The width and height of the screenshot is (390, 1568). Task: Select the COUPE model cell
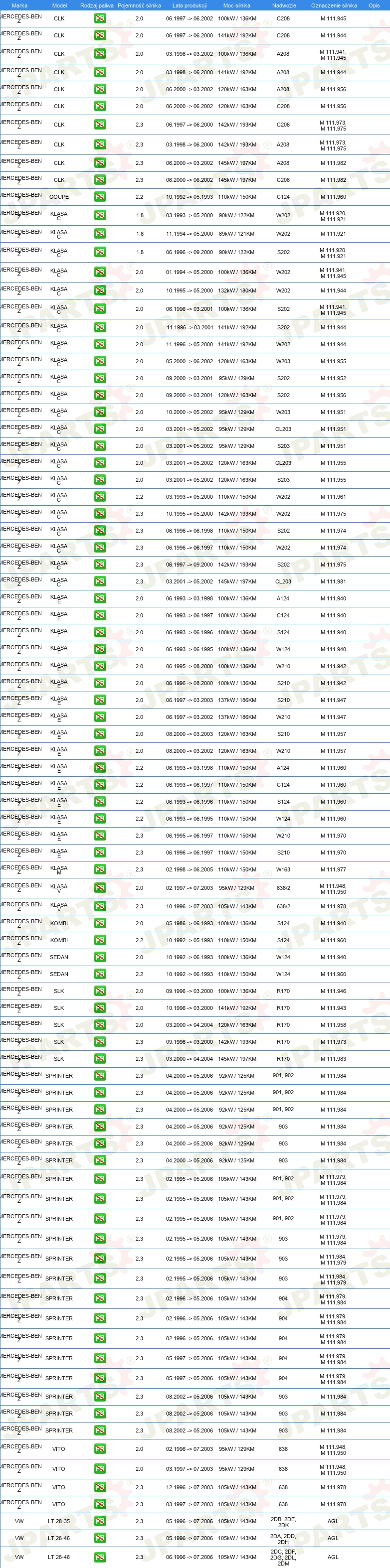point(59,197)
